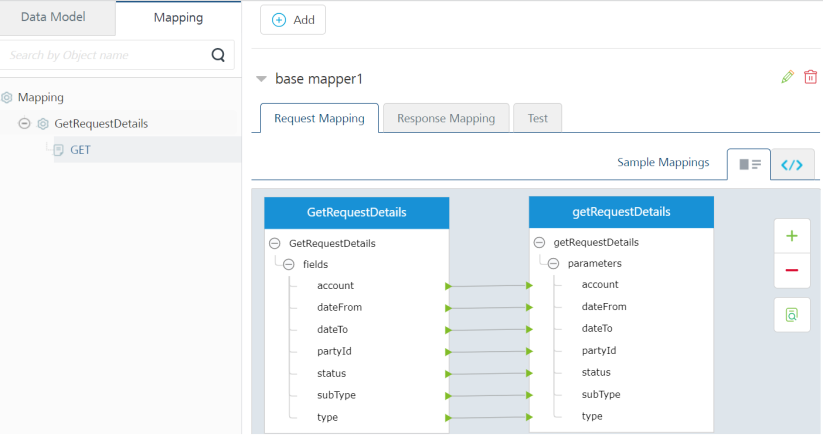Switch to visual mapping view icon
This screenshot has height=437, width=823.
click(749, 164)
